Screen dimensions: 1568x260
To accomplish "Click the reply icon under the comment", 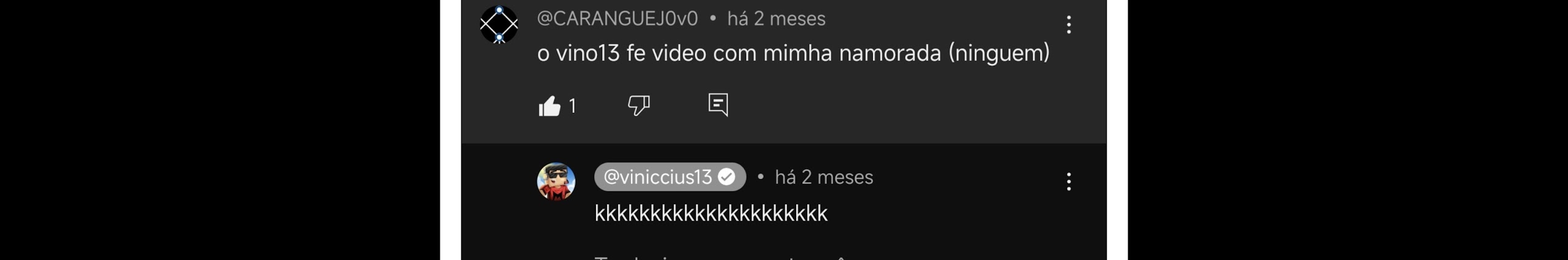I will (718, 105).
